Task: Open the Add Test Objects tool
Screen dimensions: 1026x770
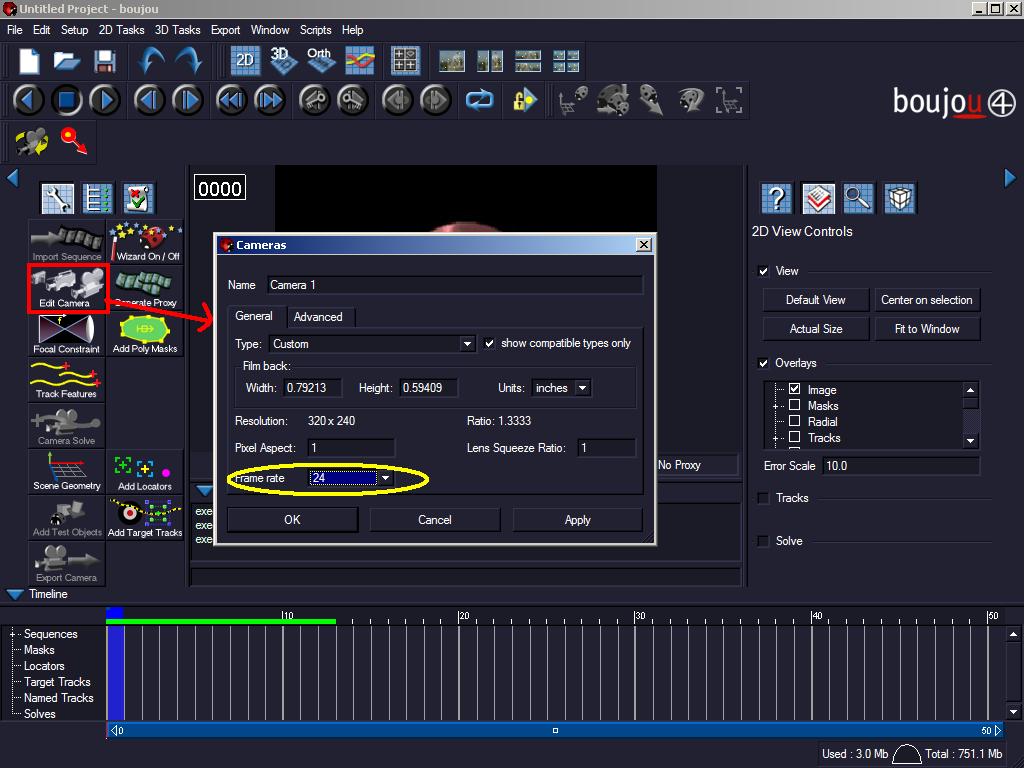Action: coord(67,518)
